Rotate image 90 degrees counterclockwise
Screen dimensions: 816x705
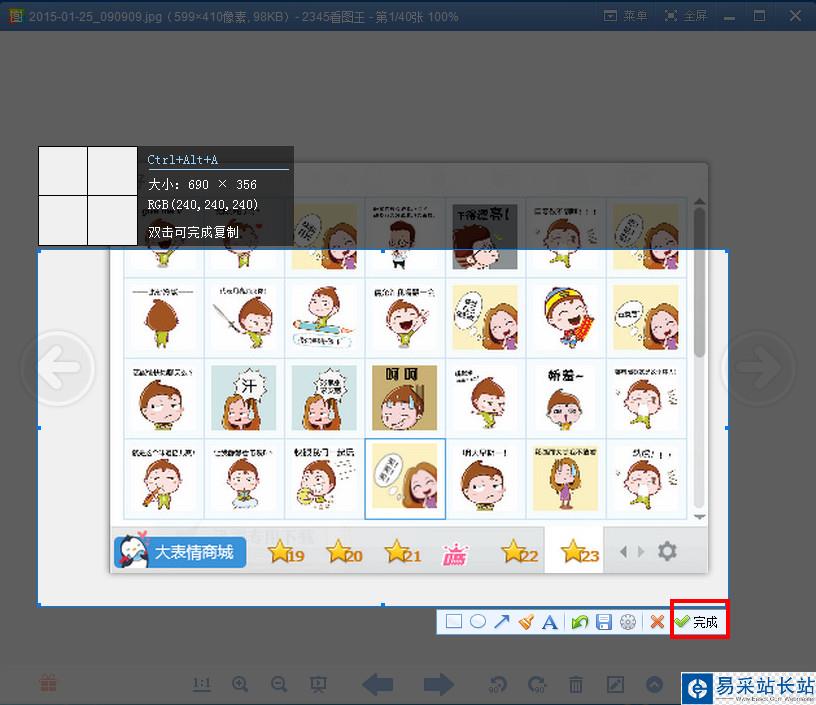(x=498, y=684)
